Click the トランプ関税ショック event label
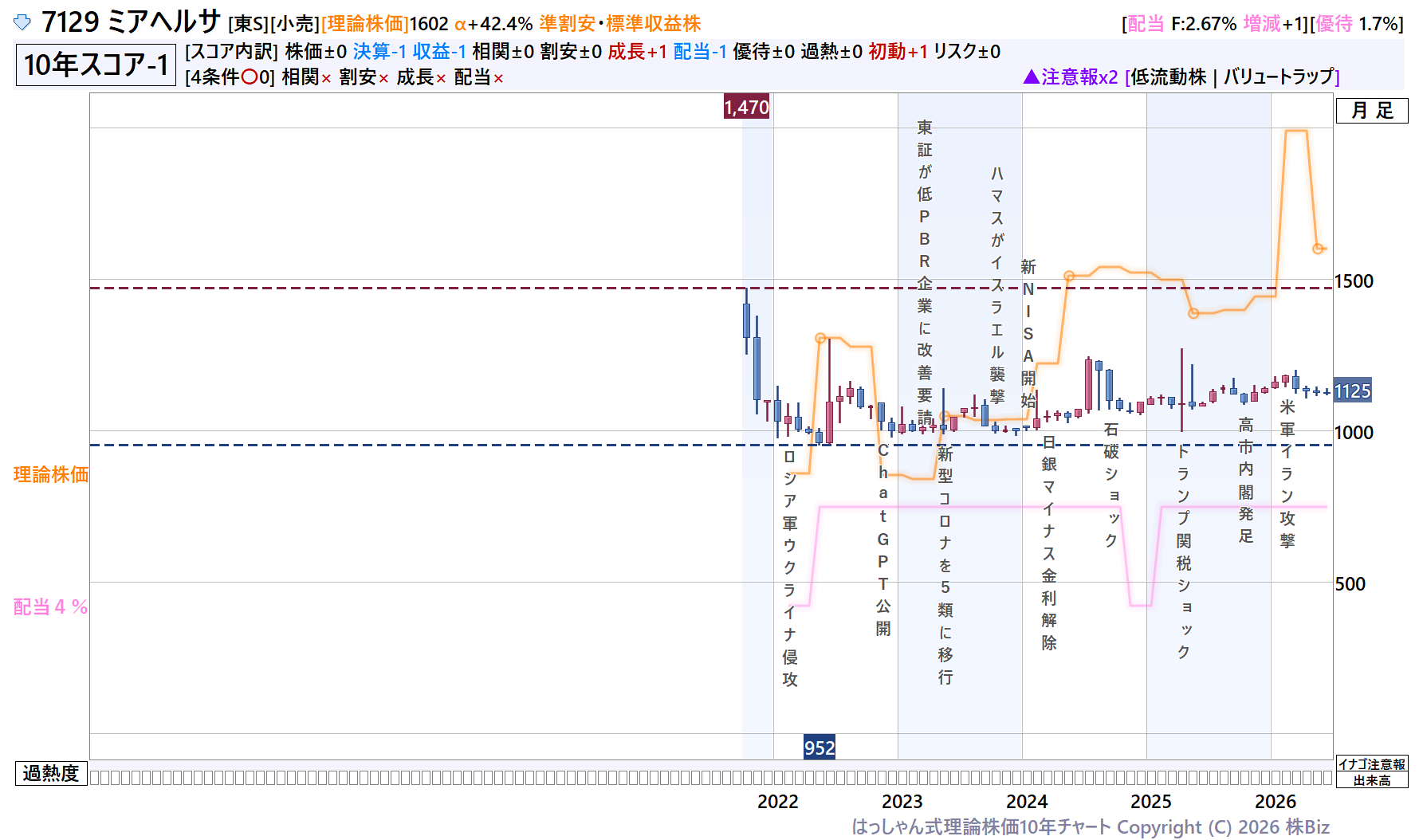 point(1184,551)
